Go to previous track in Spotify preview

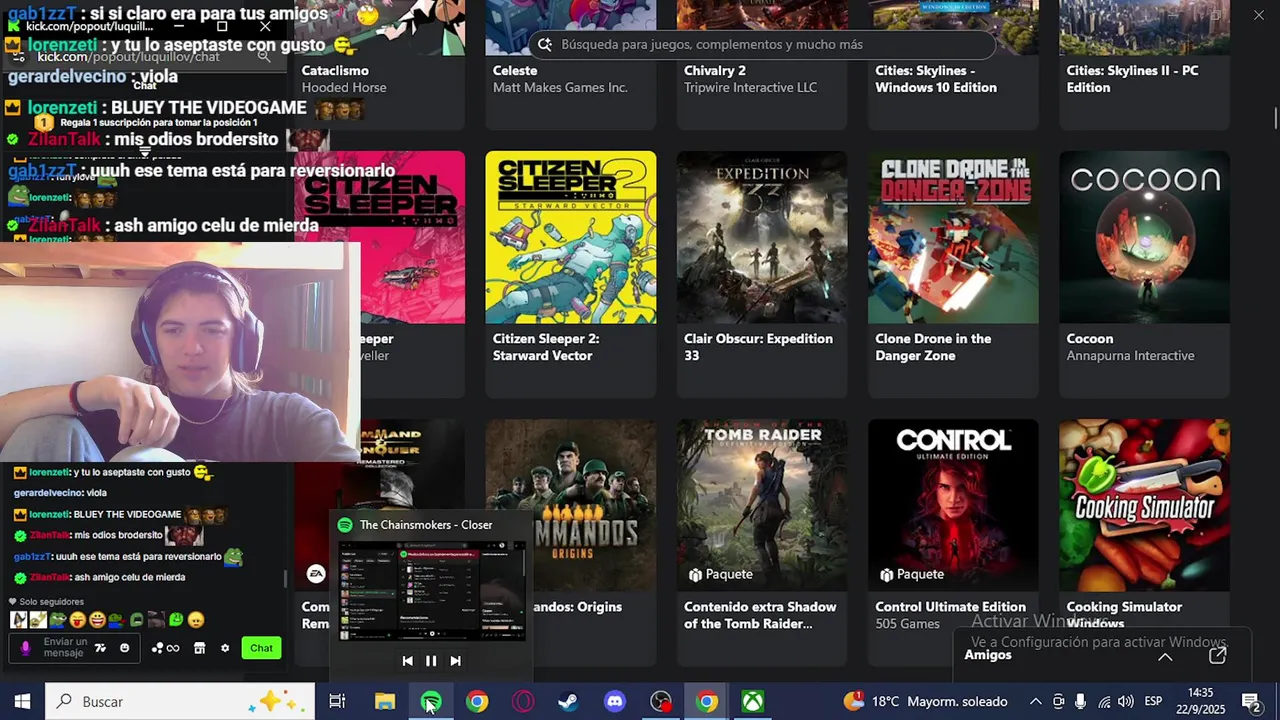[x=407, y=661]
